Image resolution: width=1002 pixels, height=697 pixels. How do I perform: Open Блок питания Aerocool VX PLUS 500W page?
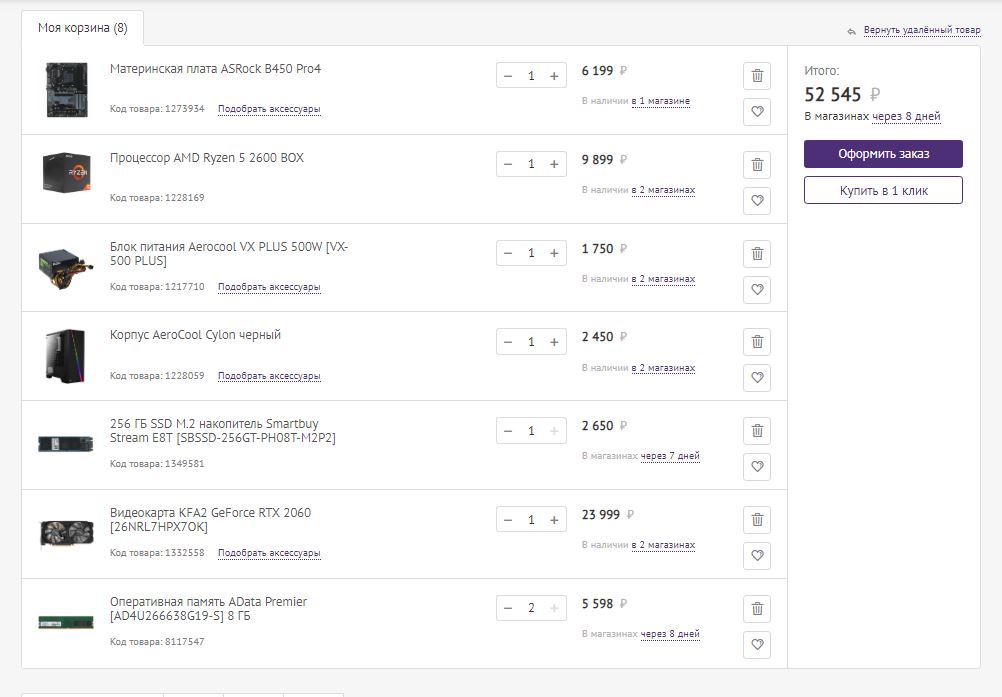229,254
